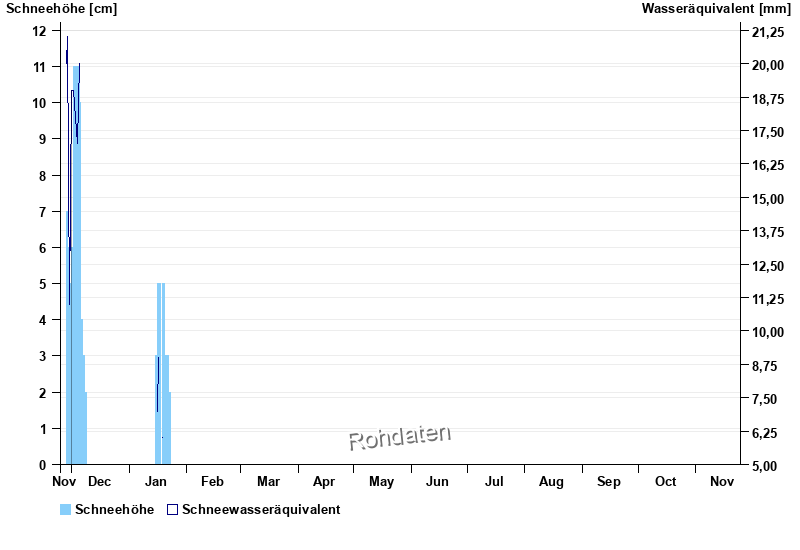Pick the Apr label on time axis
The image size is (800, 550).
324,482
